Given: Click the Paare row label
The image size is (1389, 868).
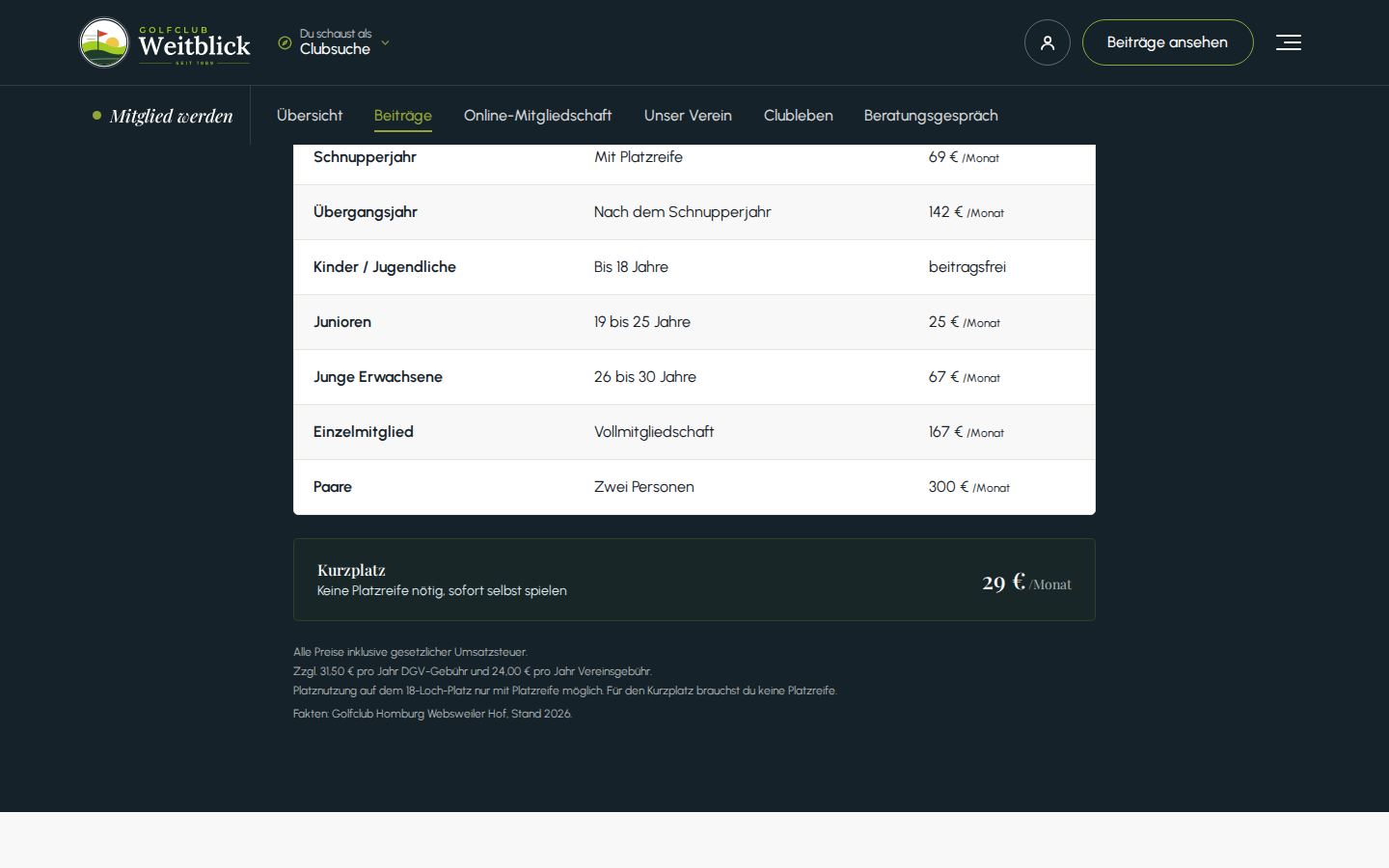Looking at the screenshot, I should 333,487.
